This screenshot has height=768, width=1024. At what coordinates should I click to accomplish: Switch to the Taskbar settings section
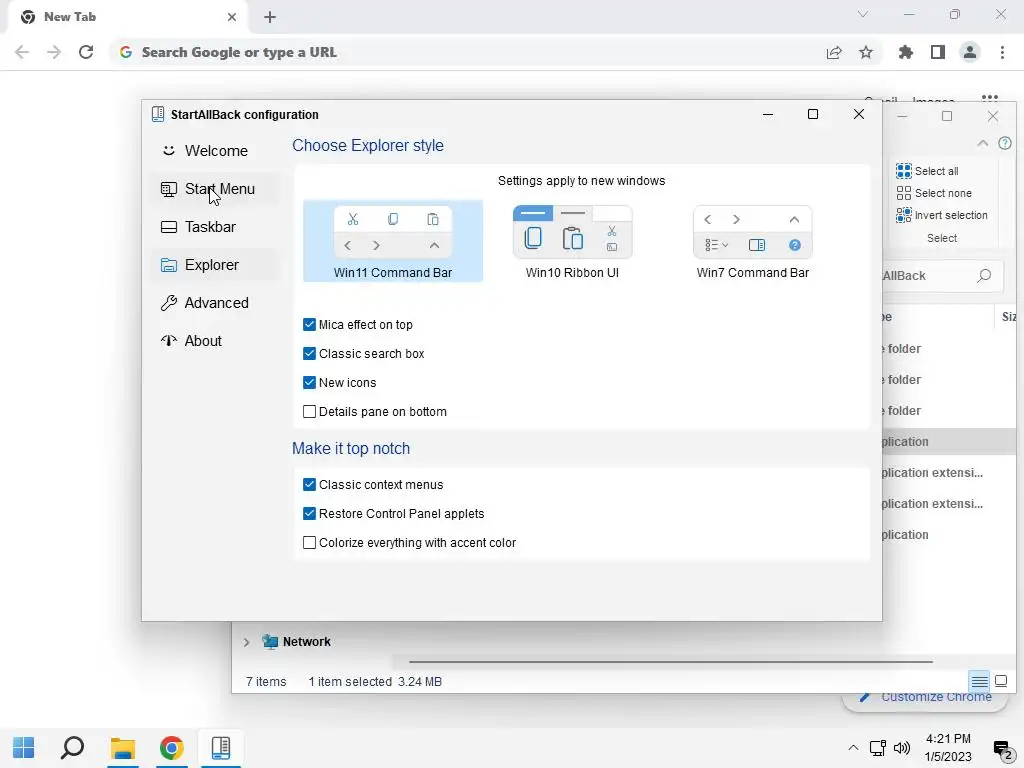pyautogui.click(x=216, y=227)
